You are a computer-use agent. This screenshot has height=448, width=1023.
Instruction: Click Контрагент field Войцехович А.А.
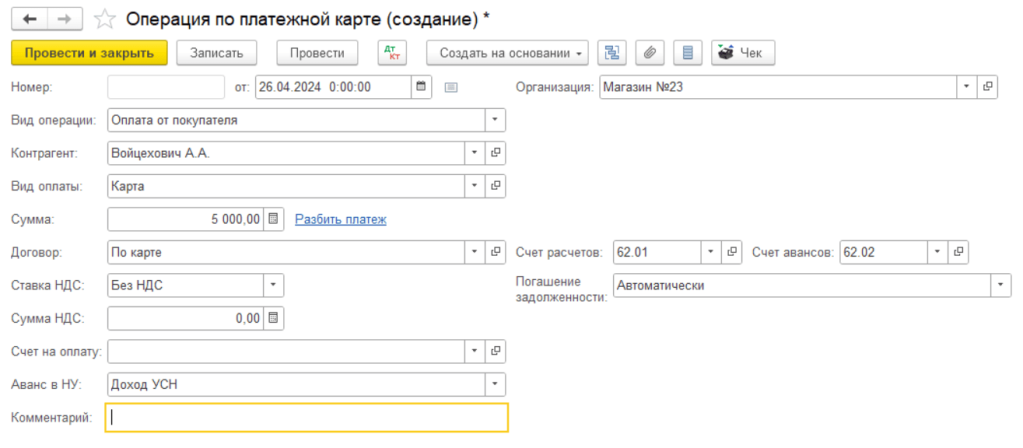coord(286,153)
